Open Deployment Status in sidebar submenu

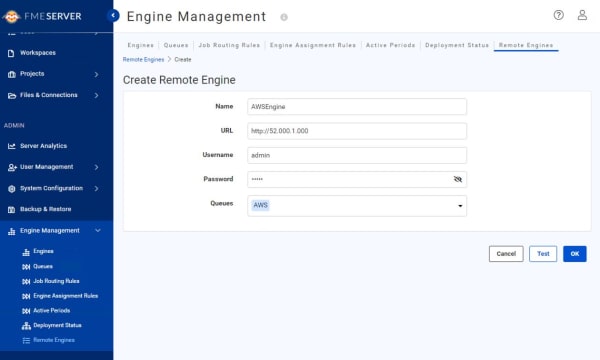click(x=57, y=326)
